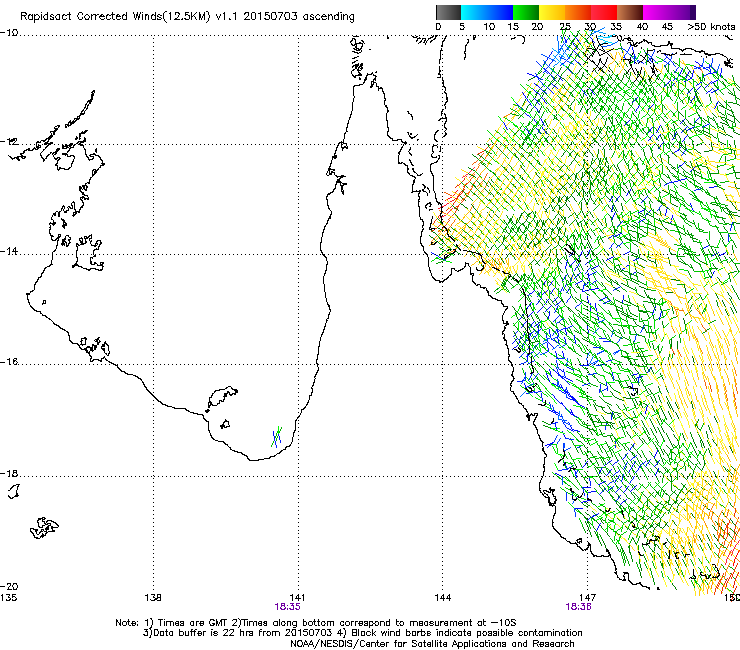This screenshot has width=740, height=650.
Task: Click the dark purple 45-50 knots segment
Action: point(682,12)
